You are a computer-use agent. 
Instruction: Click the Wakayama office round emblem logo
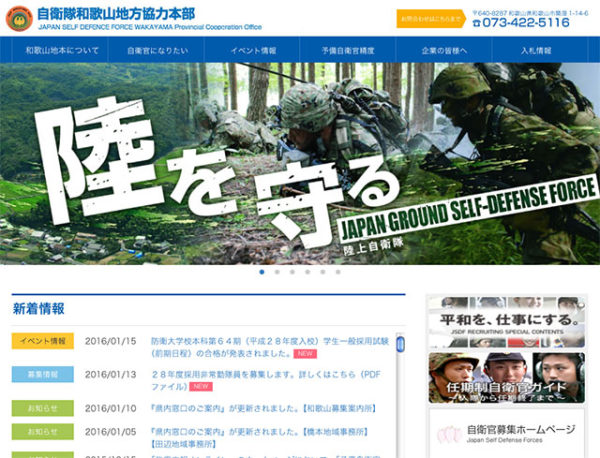[x=19, y=18]
